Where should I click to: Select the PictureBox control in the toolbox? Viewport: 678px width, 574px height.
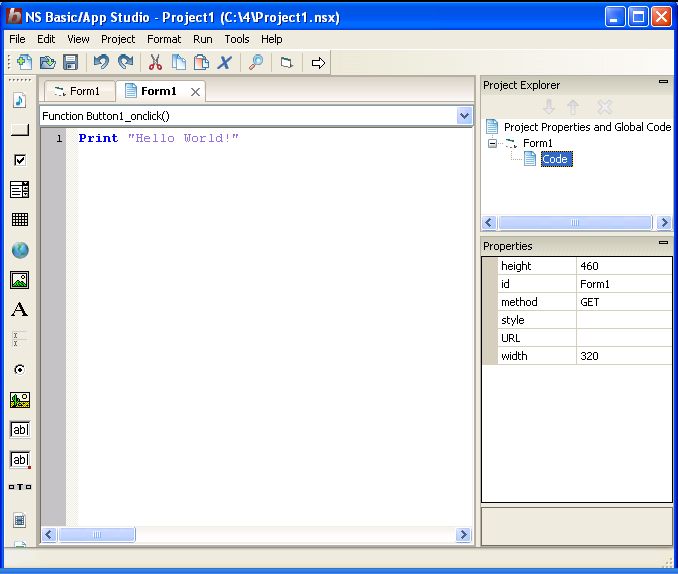click(x=20, y=400)
